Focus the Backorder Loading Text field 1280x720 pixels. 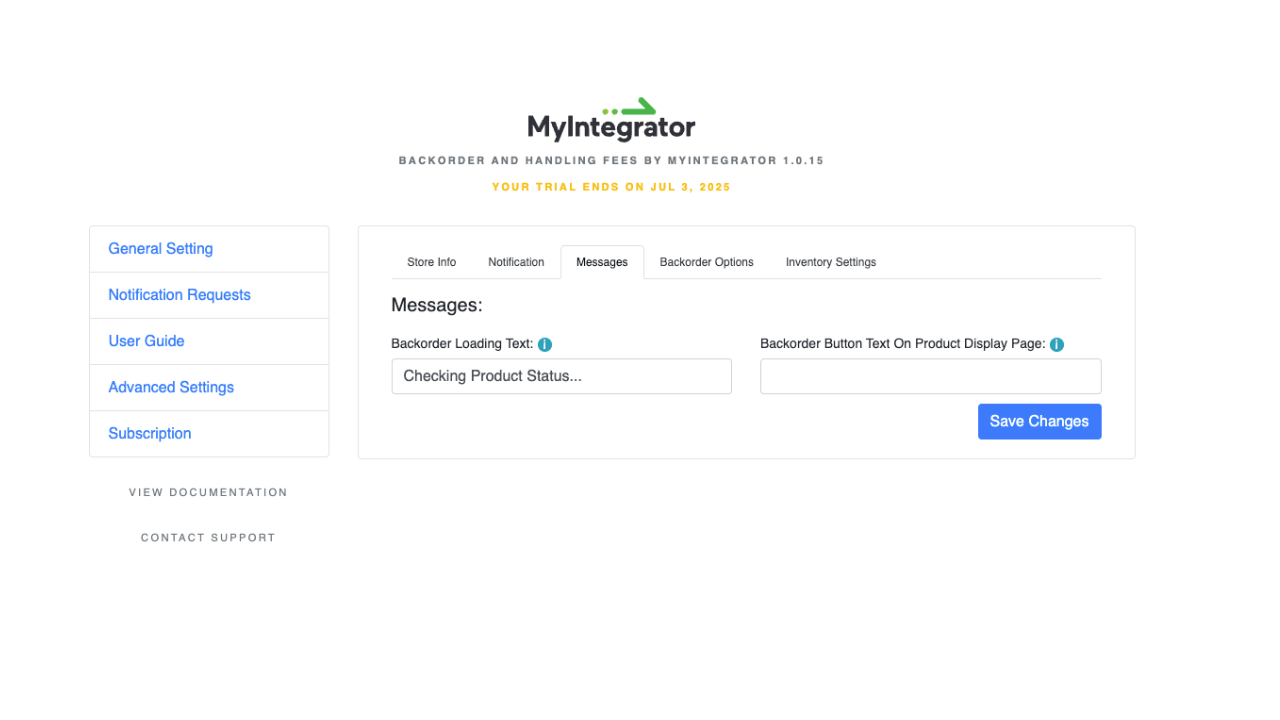[x=561, y=376]
